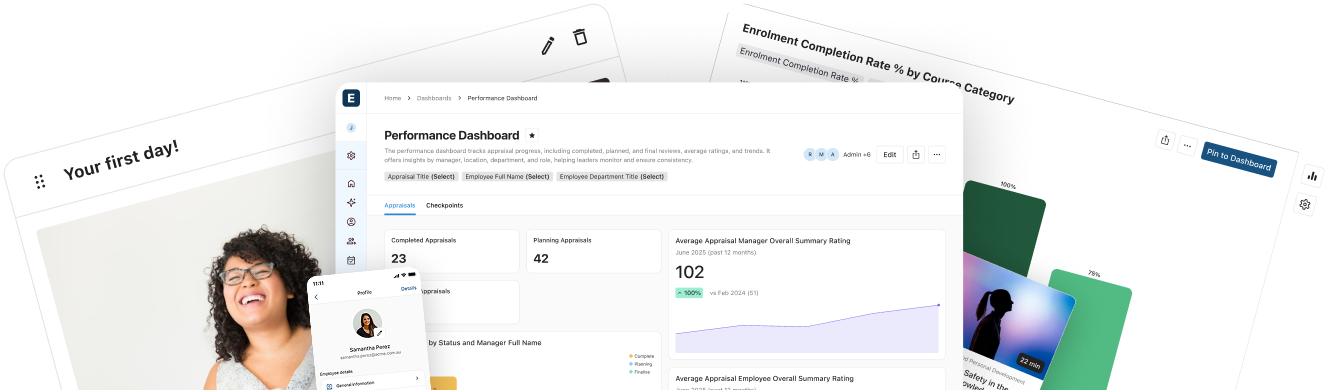Viewport: 1337px width, 390px height.
Task: Favorite the Performance Dashboard with star
Action: (x=532, y=135)
